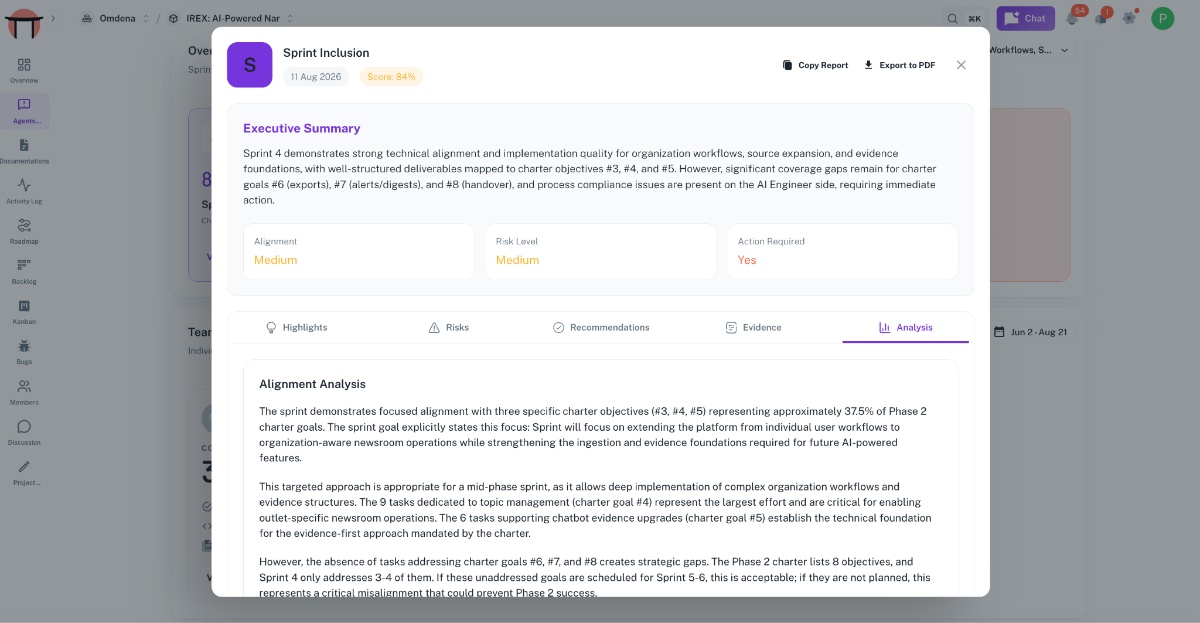Open the Overview sidebar icon
The image size is (1200, 623).
24,70
